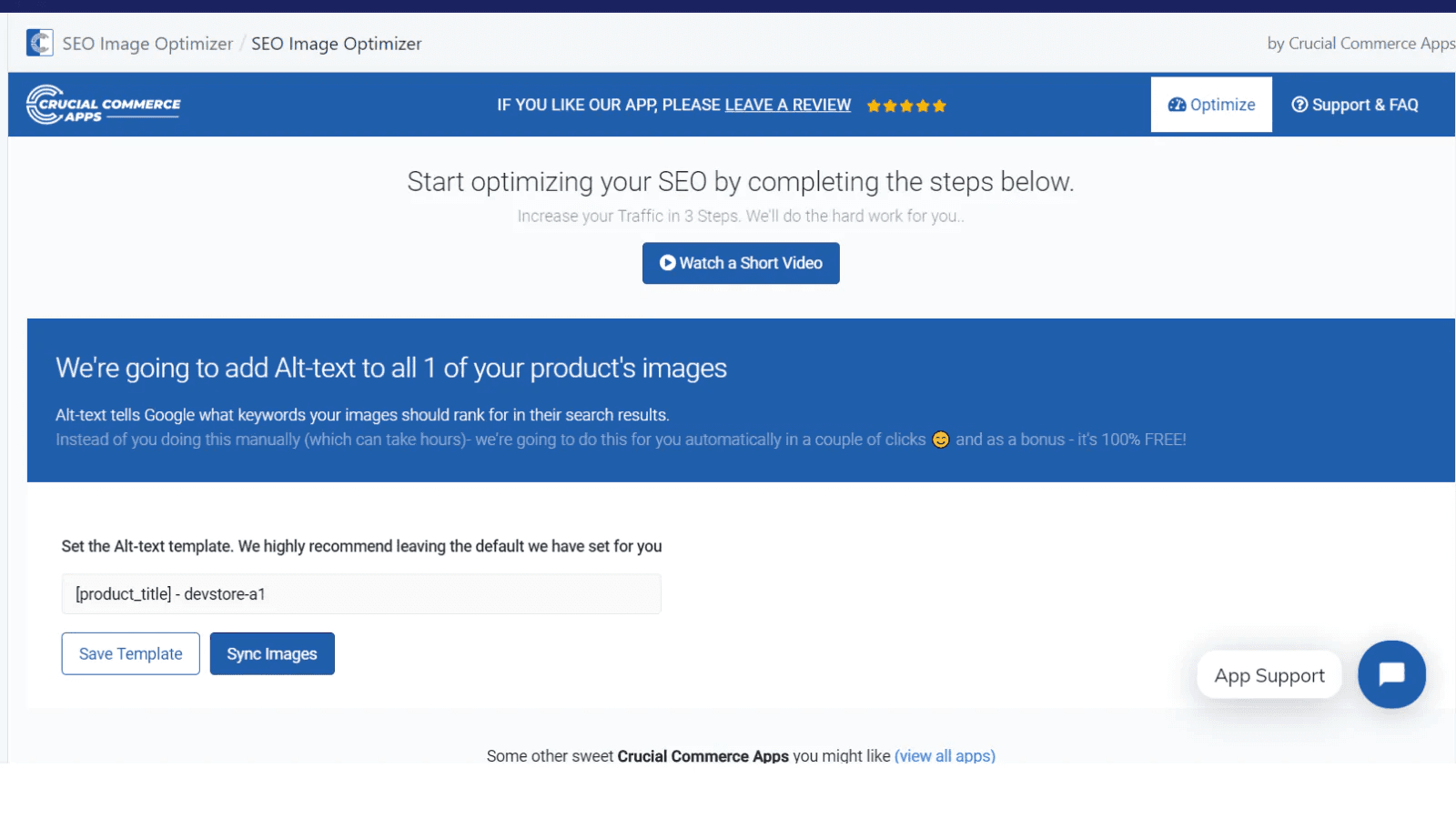Click the play icon on Watch a Short Video
Image resolution: width=1456 pixels, height=819 pixels.
pyautogui.click(x=668, y=263)
